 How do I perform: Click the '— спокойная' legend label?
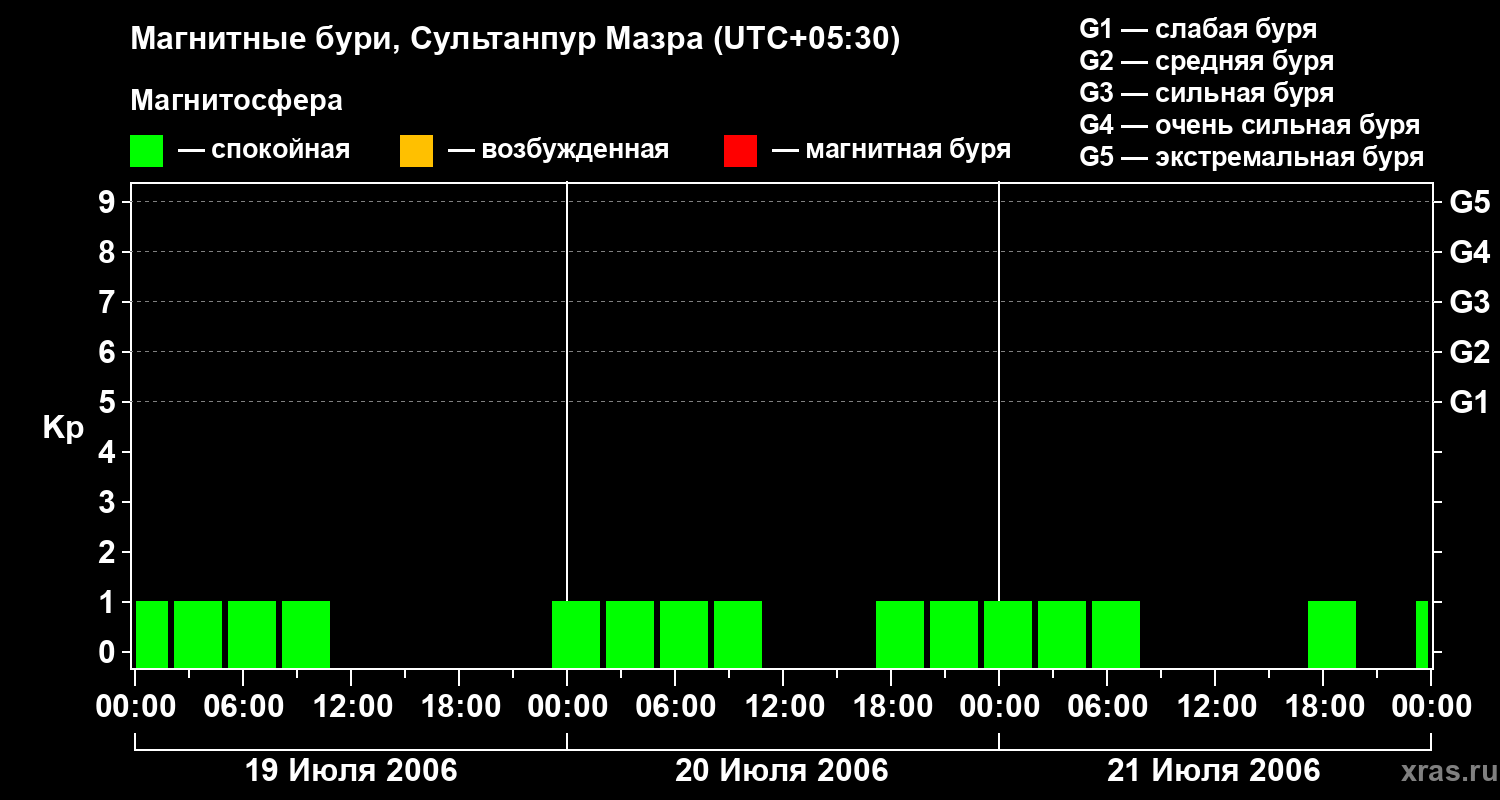coord(264,150)
